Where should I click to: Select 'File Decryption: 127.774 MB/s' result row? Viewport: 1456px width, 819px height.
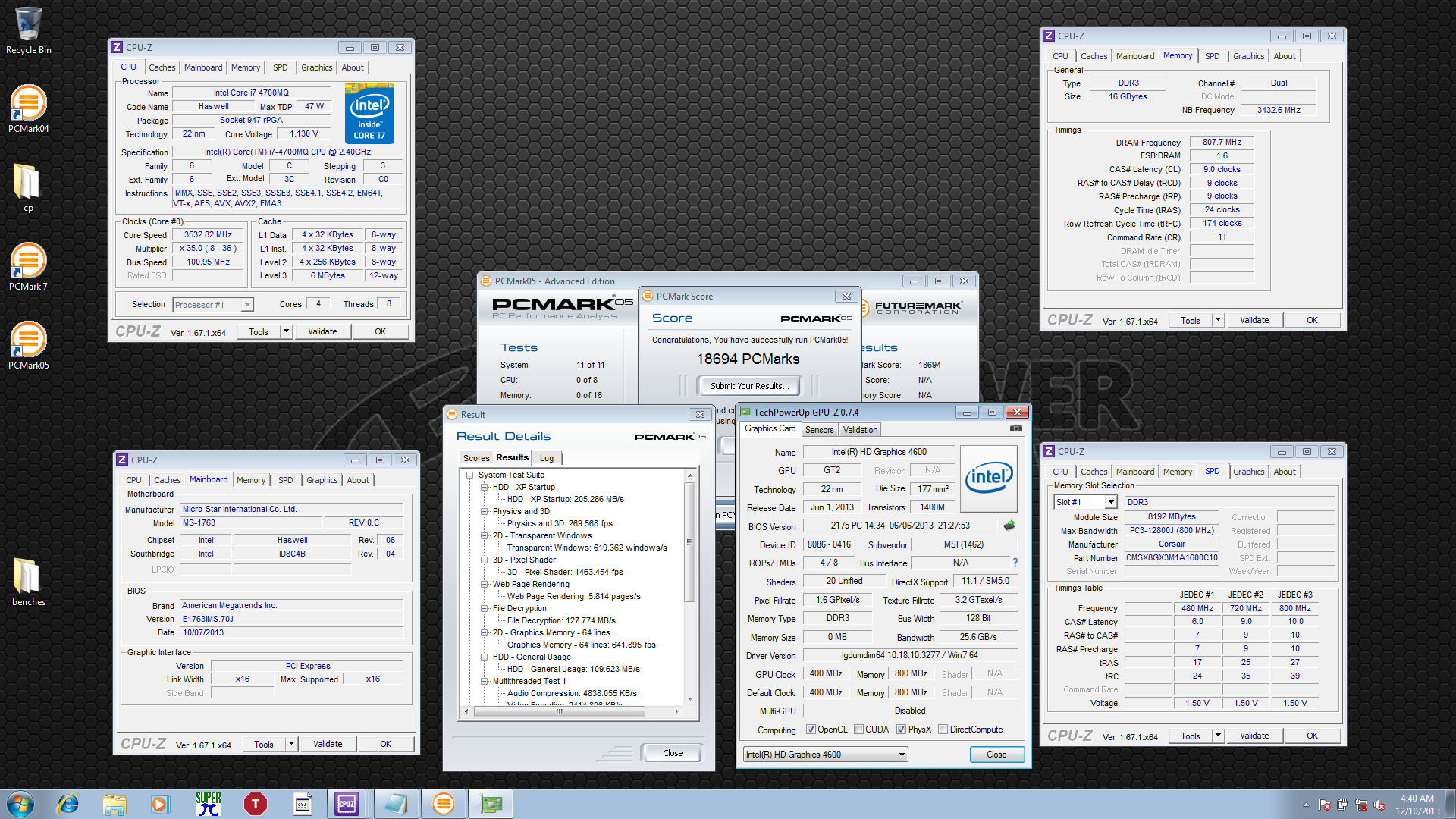(x=561, y=620)
